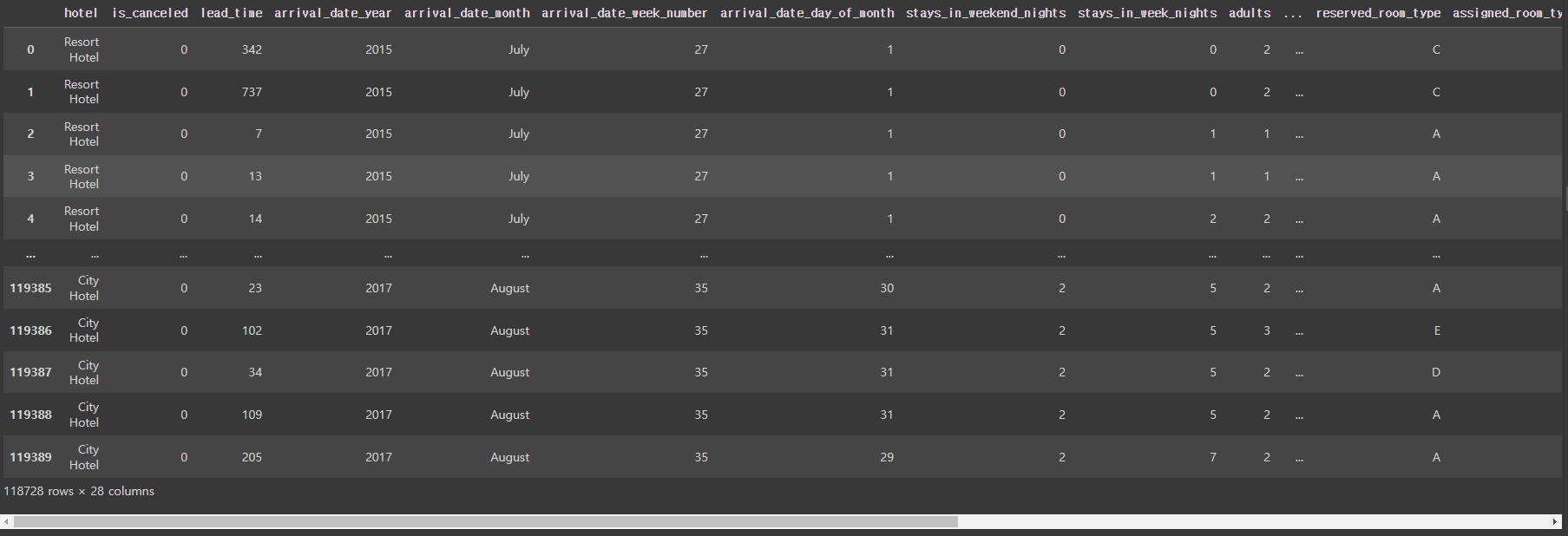Image resolution: width=1568 pixels, height=536 pixels.
Task: Click the horizontal scrollbar right arrow
Action: point(1554,522)
